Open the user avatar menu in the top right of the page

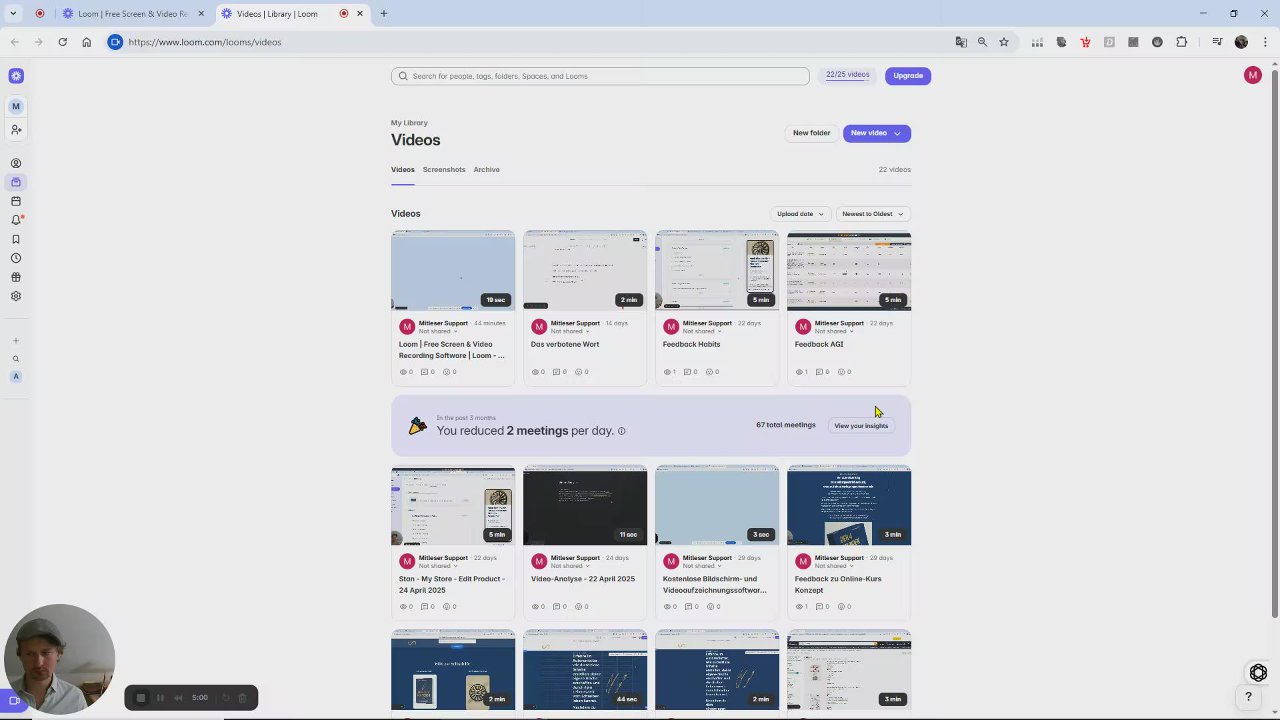(x=1252, y=75)
